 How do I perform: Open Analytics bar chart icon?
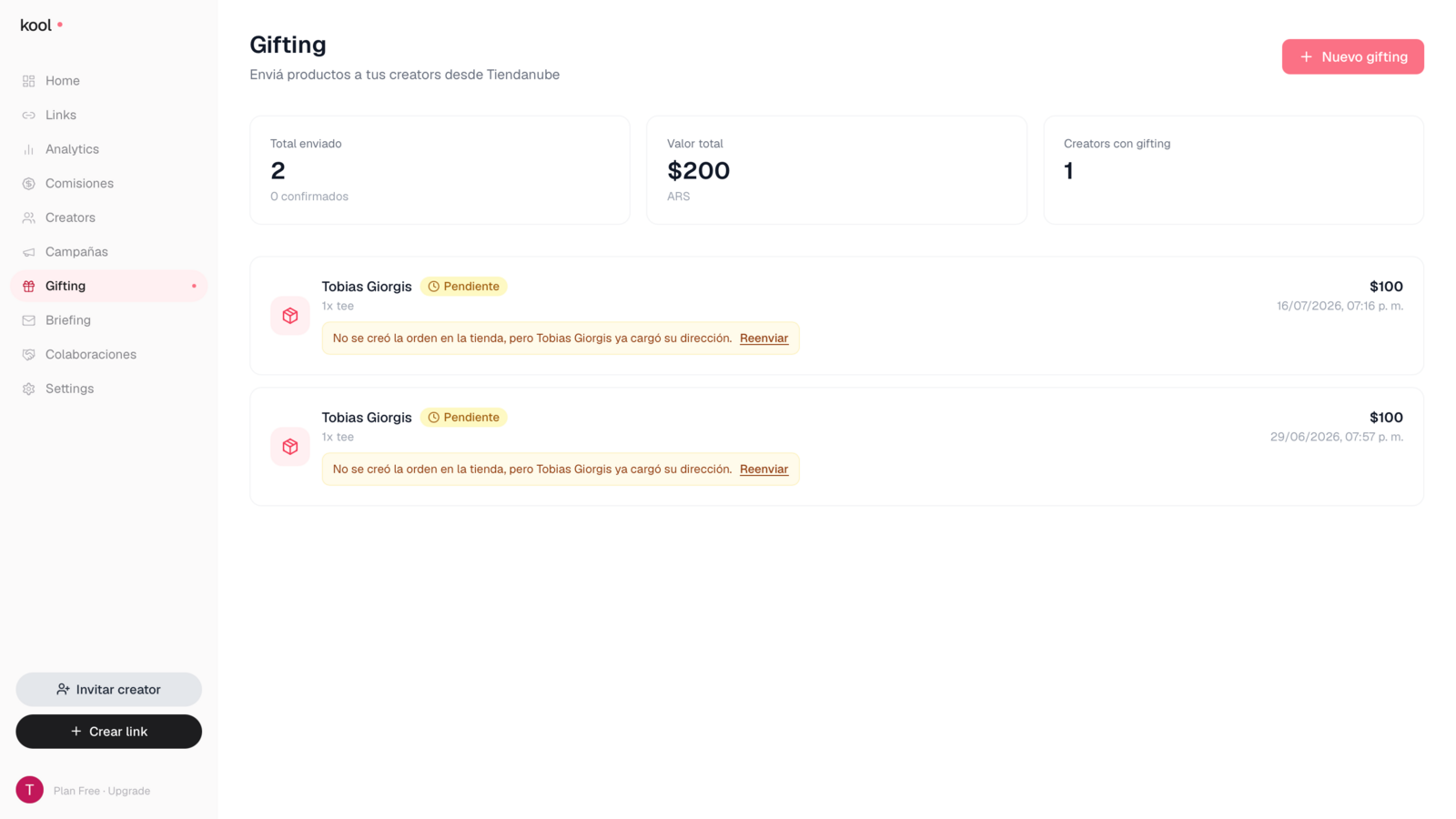(x=29, y=149)
